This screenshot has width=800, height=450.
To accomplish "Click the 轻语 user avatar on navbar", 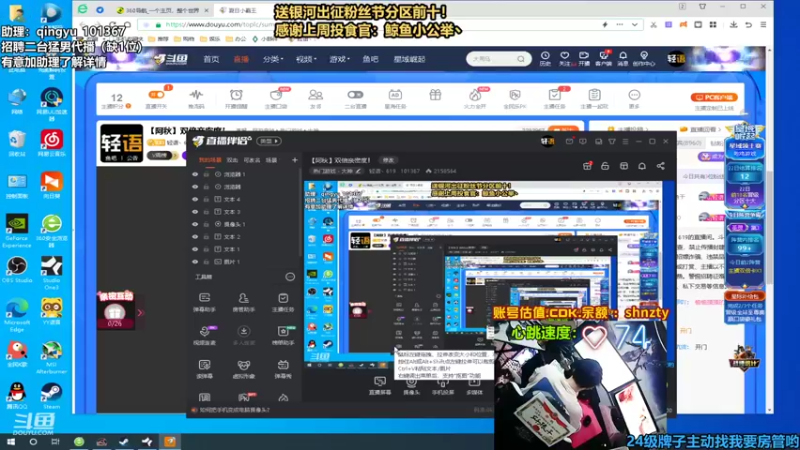I will tap(676, 59).
